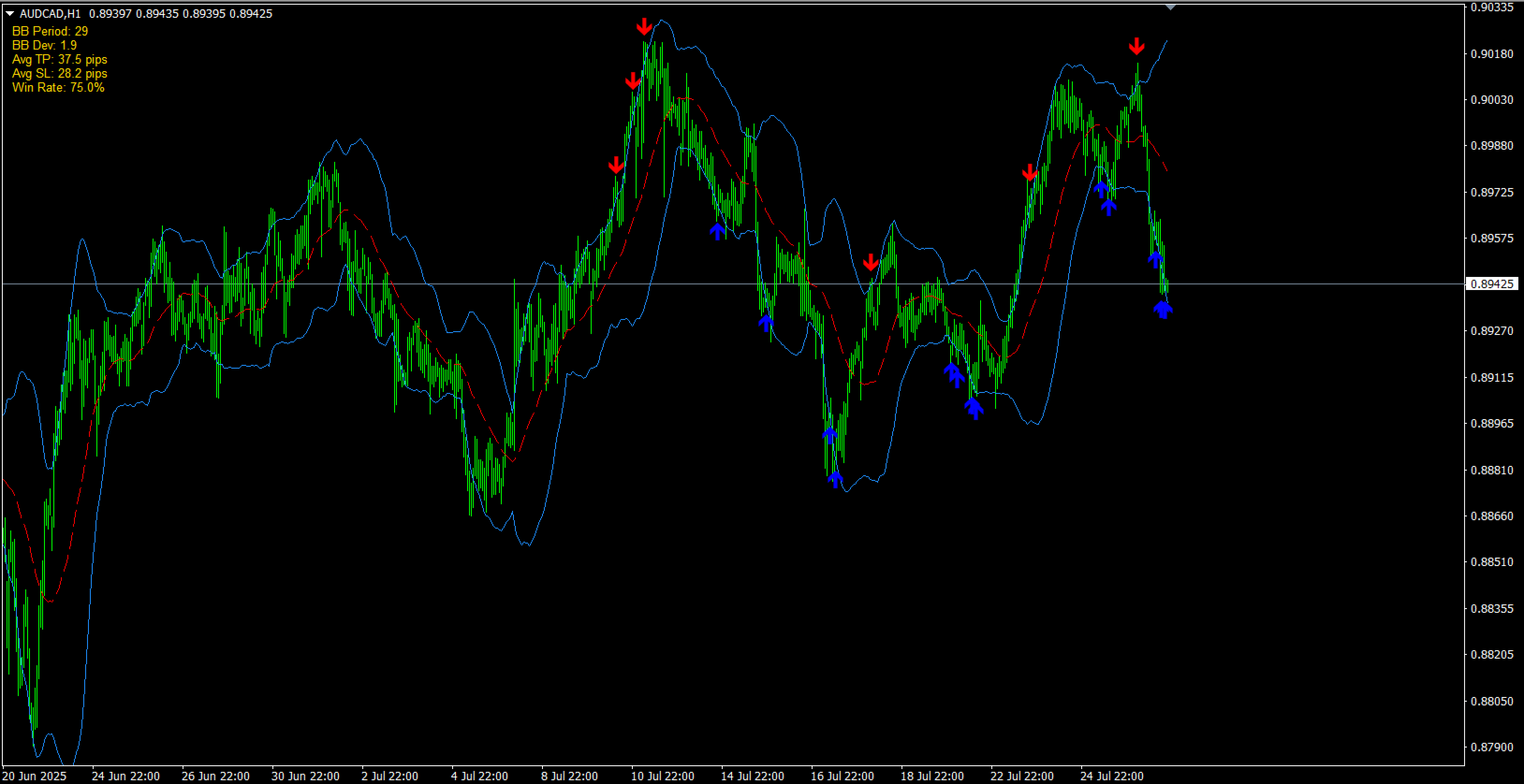
Task: Click the 0.89575 price axis label
Action: click(x=1492, y=238)
